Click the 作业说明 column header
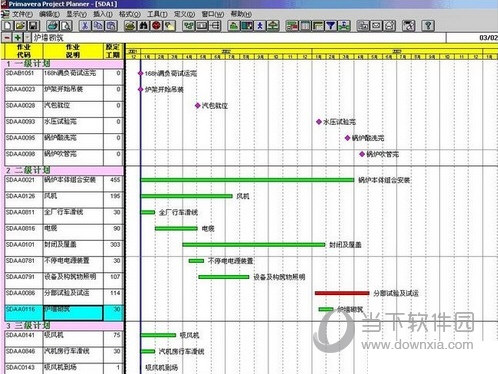This screenshot has width=498, height=374. pos(73,51)
